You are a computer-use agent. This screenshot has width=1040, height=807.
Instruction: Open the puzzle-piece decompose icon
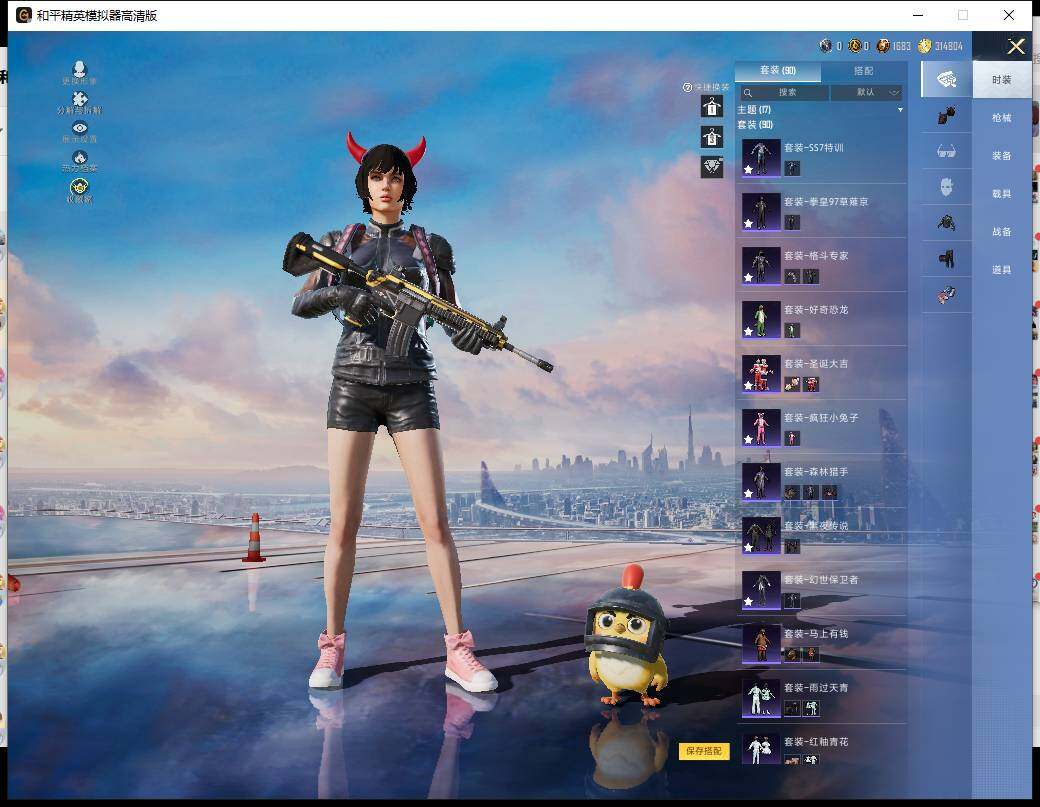point(80,99)
